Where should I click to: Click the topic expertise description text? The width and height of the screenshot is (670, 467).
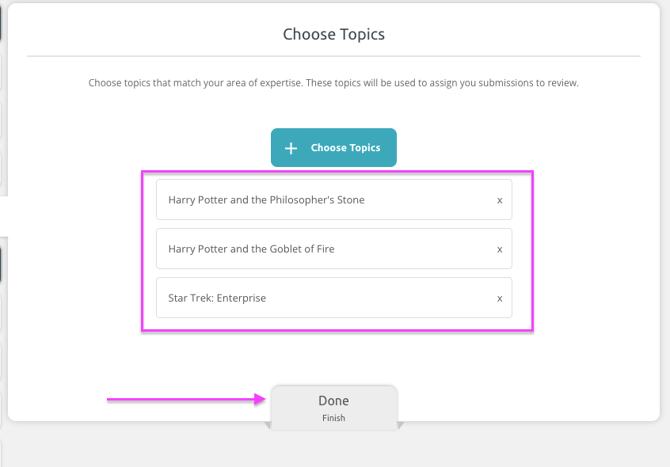pos(333,83)
